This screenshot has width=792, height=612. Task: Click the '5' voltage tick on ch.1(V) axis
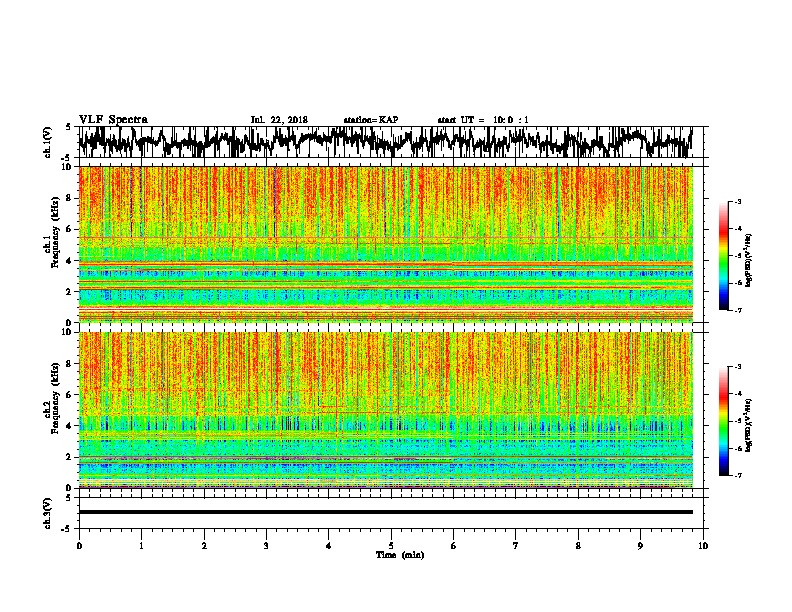coord(68,127)
